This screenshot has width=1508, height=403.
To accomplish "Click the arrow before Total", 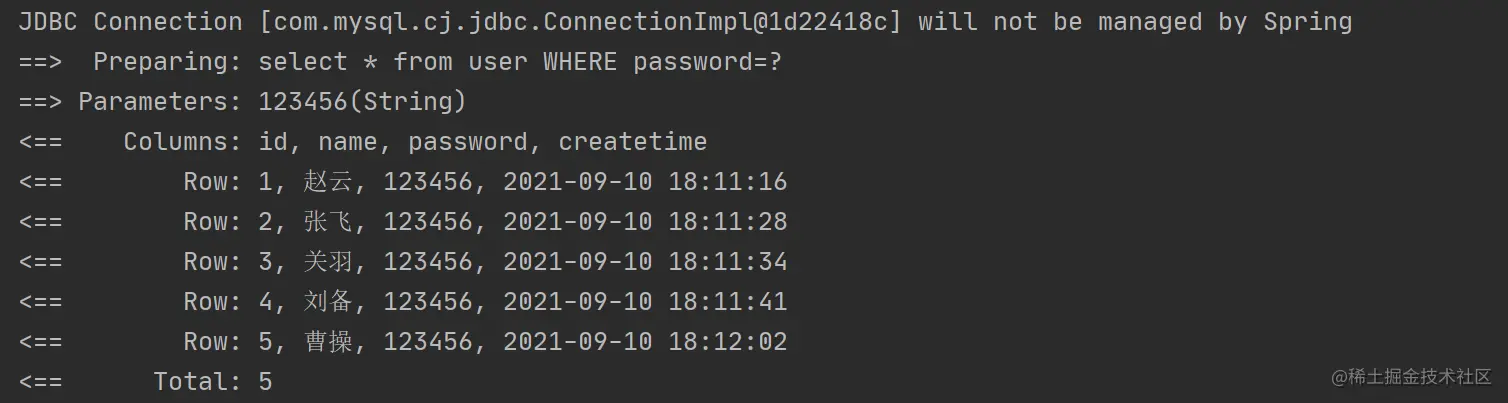I will tap(40, 382).
